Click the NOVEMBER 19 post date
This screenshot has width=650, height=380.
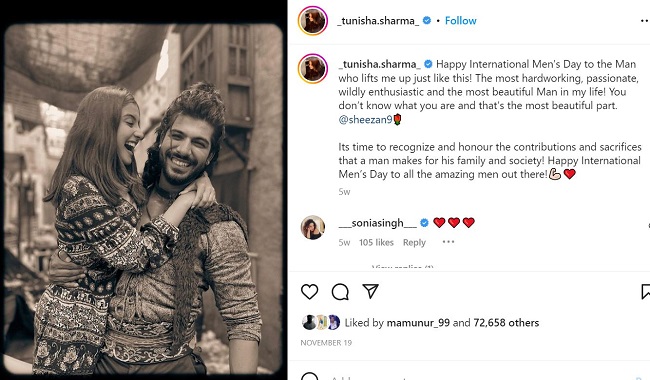[326, 343]
